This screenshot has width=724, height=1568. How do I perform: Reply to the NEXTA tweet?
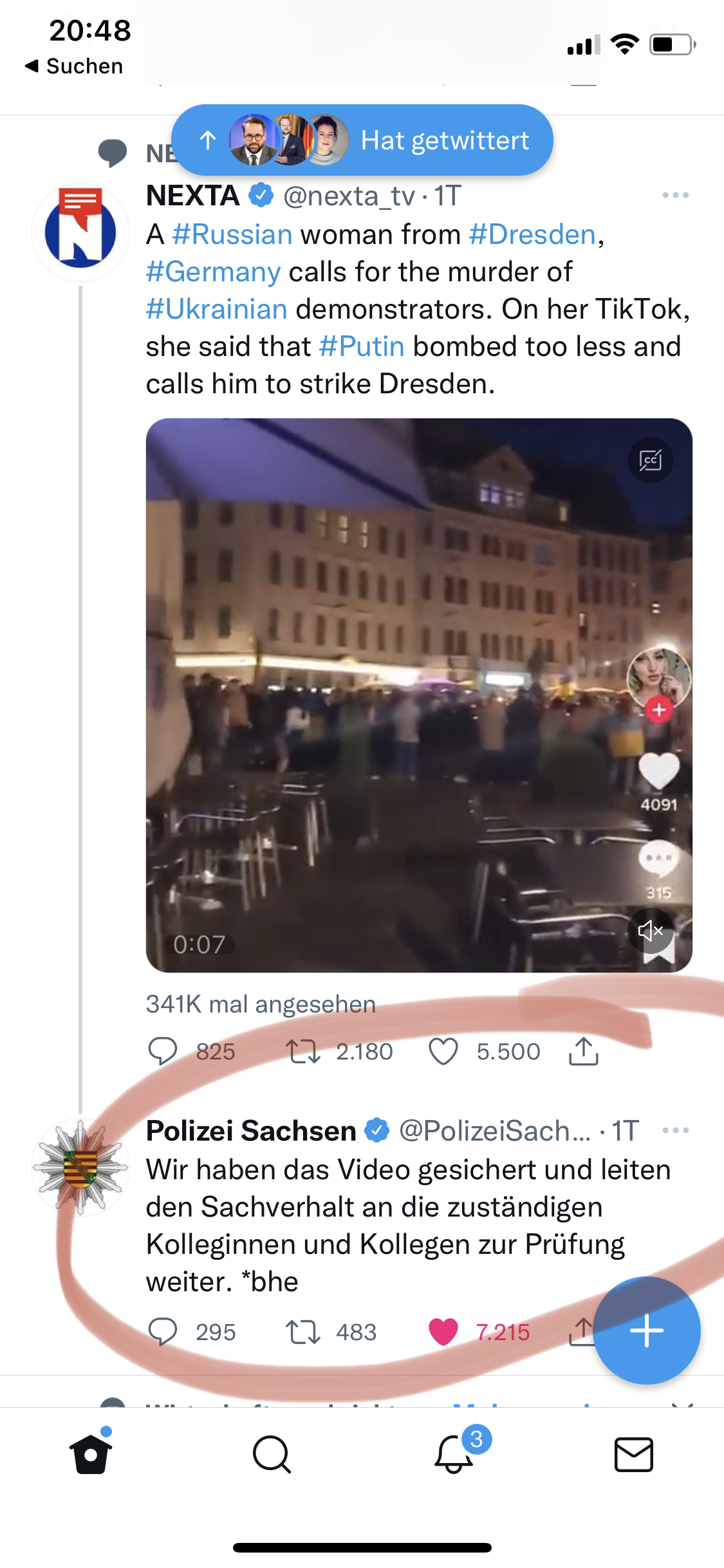[x=163, y=1052]
